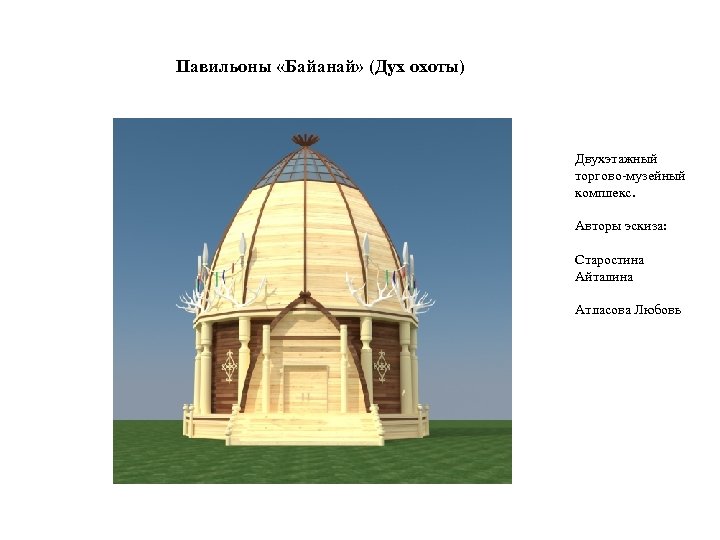Click the rendered pavilion image
720x540 pixels.
point(312,301)
